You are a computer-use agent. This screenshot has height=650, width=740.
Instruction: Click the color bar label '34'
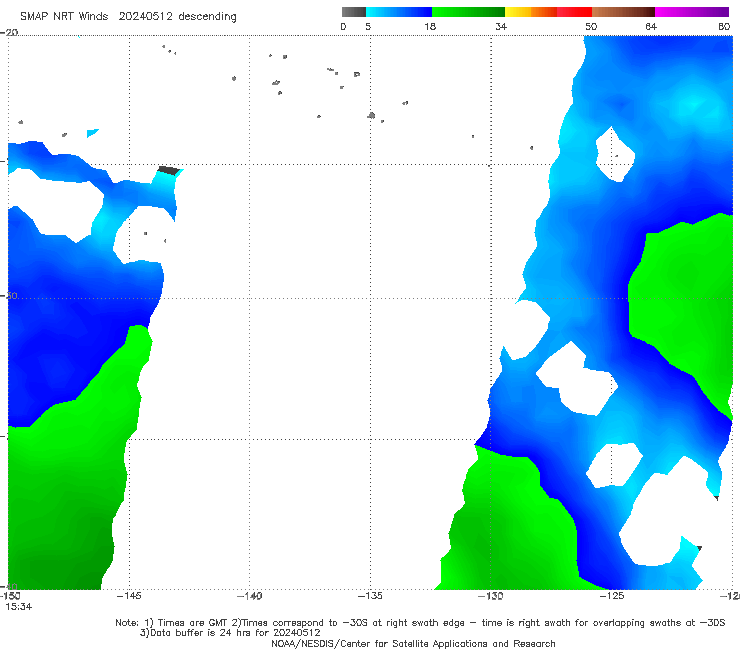coord(501,26)
